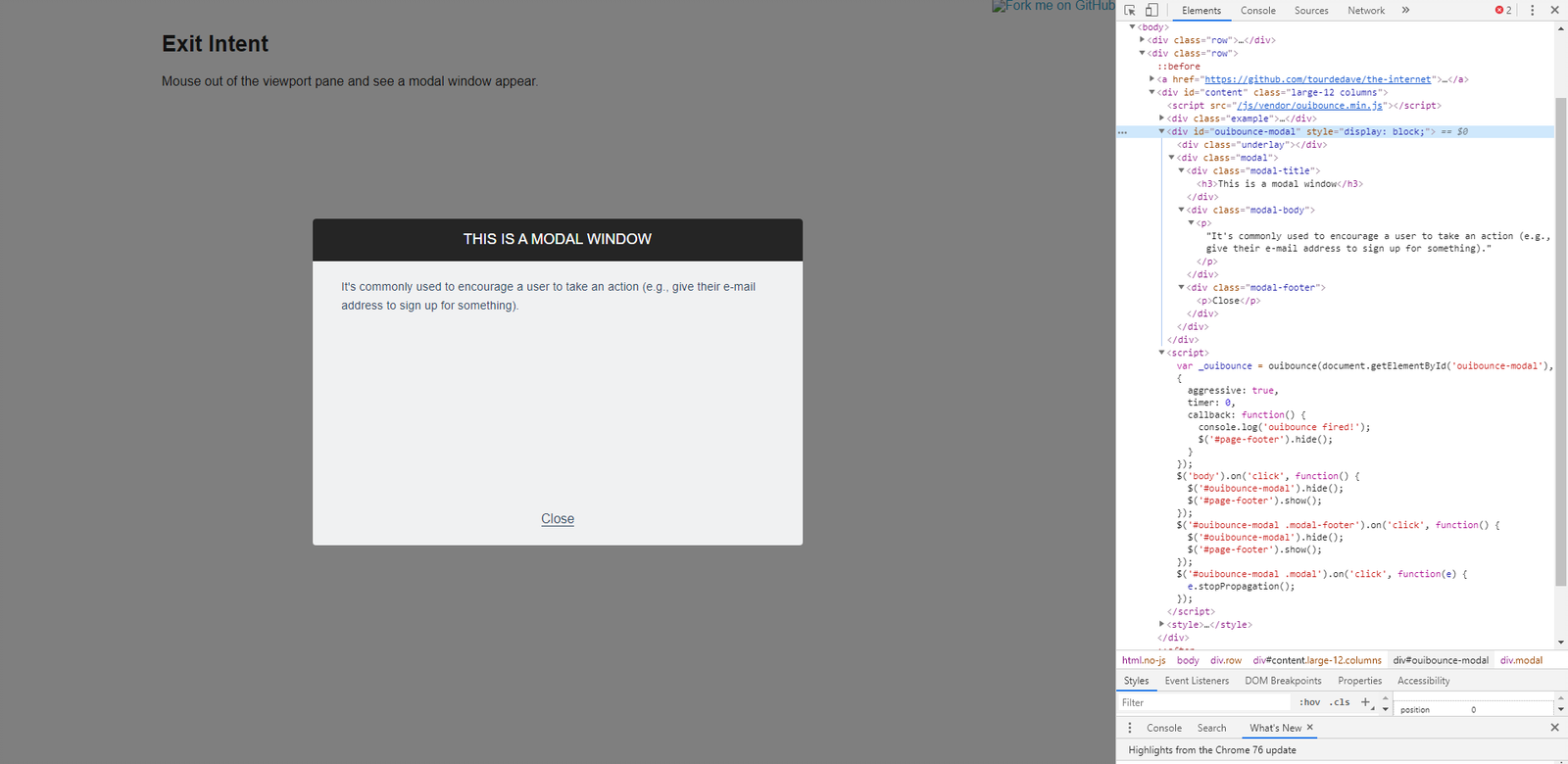Open the Event Listeners tab
The width and height of the screenshot is (1568, 764).
1196,681
